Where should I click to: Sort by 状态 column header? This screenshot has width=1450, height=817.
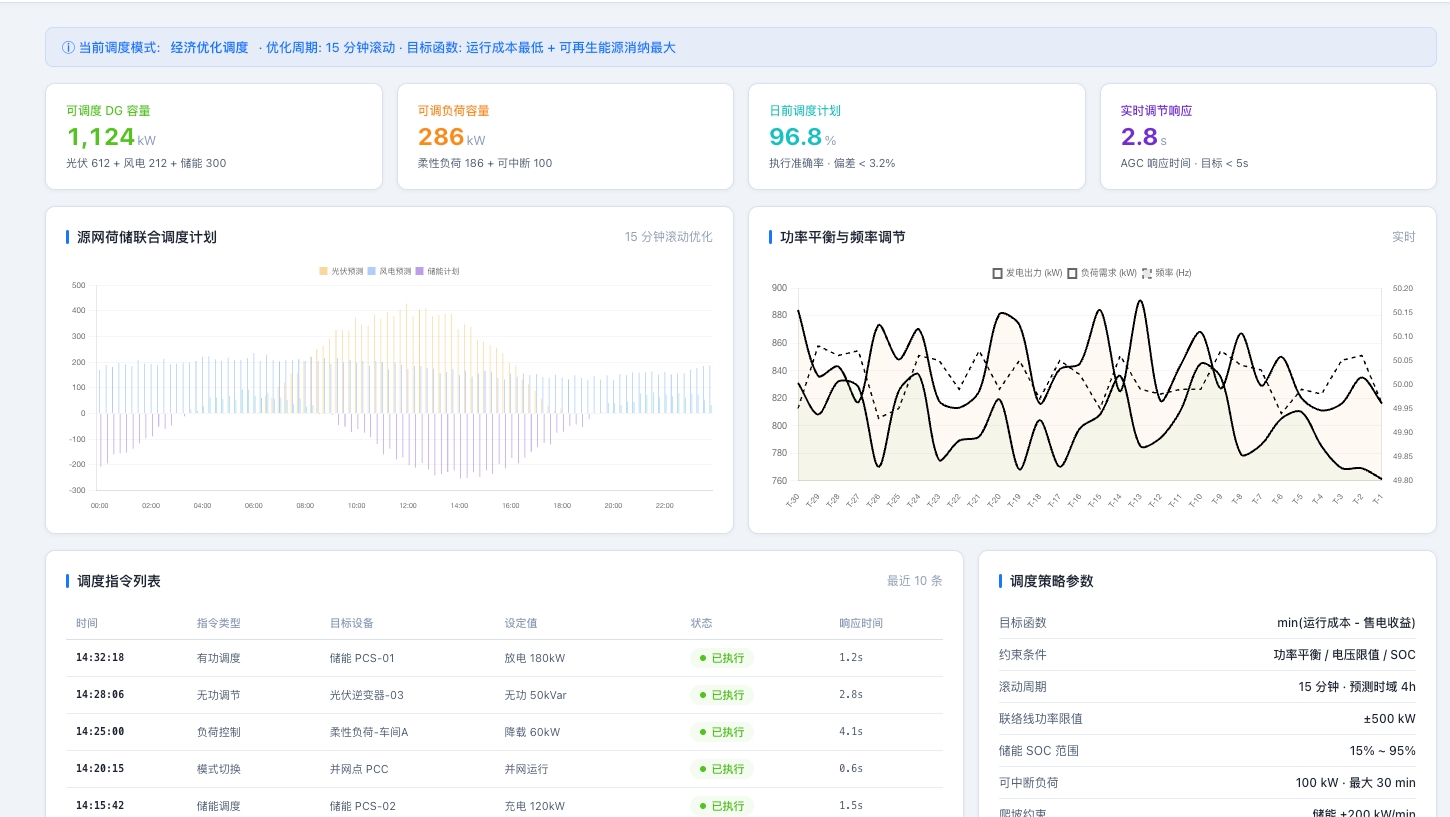[x=701, y=623]
